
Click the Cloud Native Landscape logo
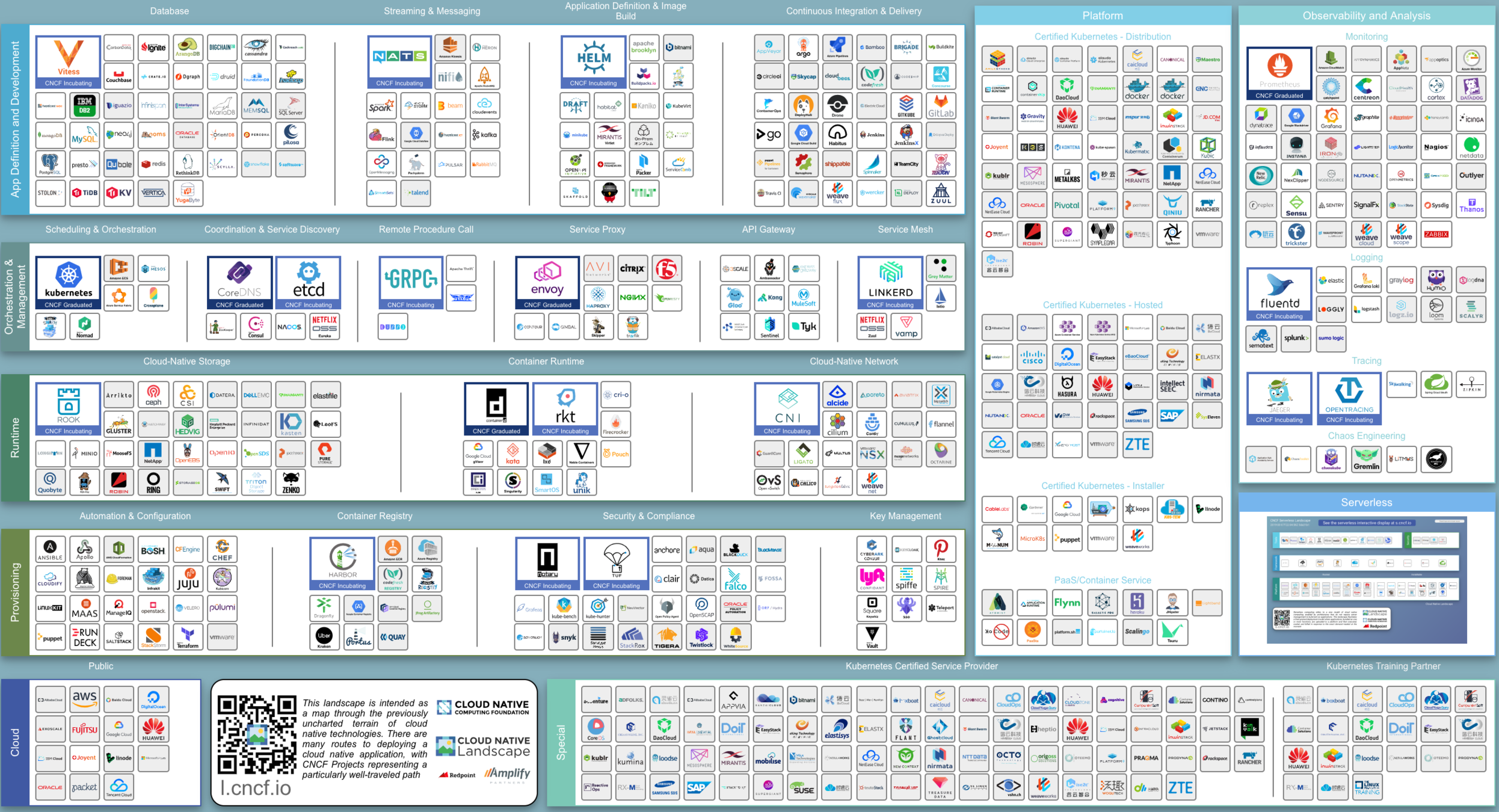click(x=483, y=746)
